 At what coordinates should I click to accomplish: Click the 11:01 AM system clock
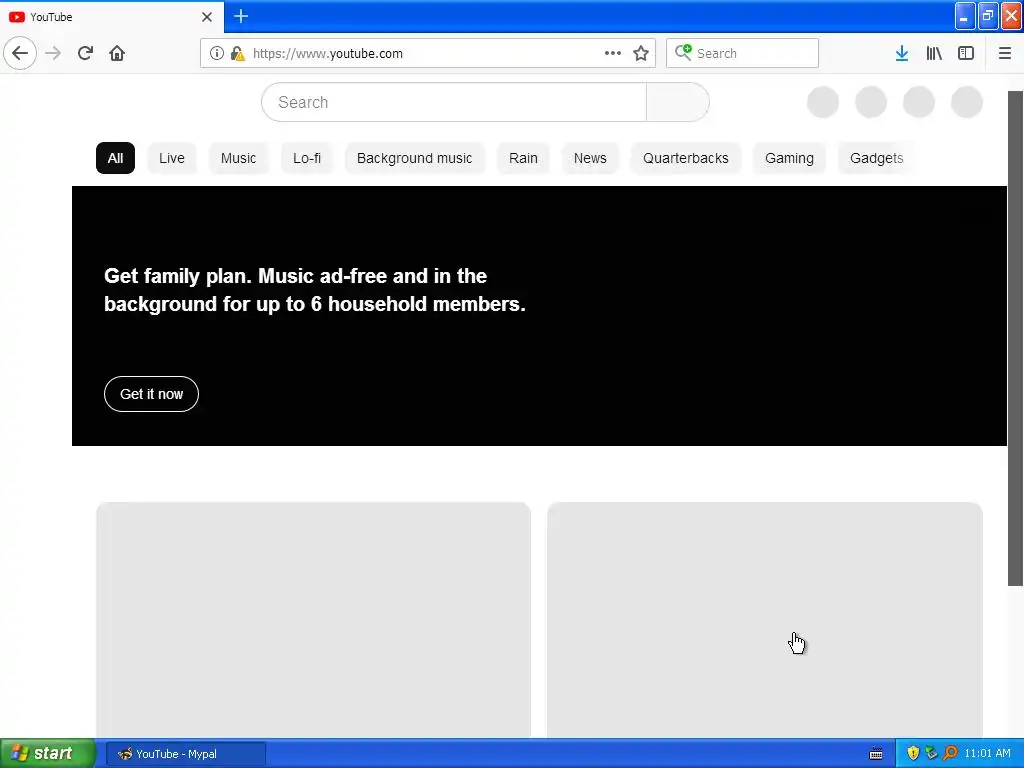coord(987,754)
